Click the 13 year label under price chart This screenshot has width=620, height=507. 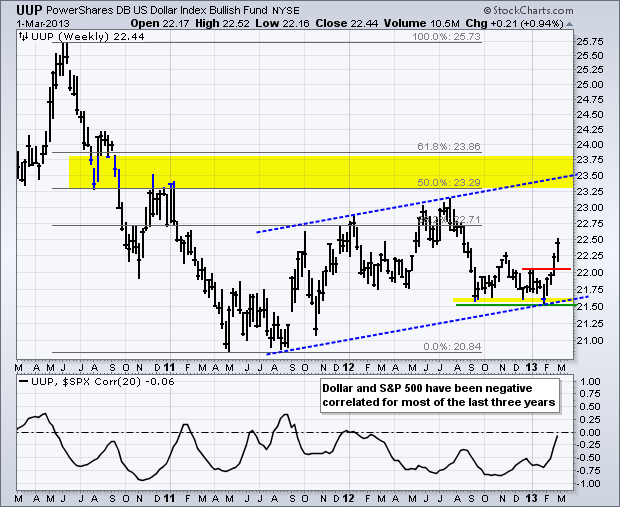coord(531,367)
